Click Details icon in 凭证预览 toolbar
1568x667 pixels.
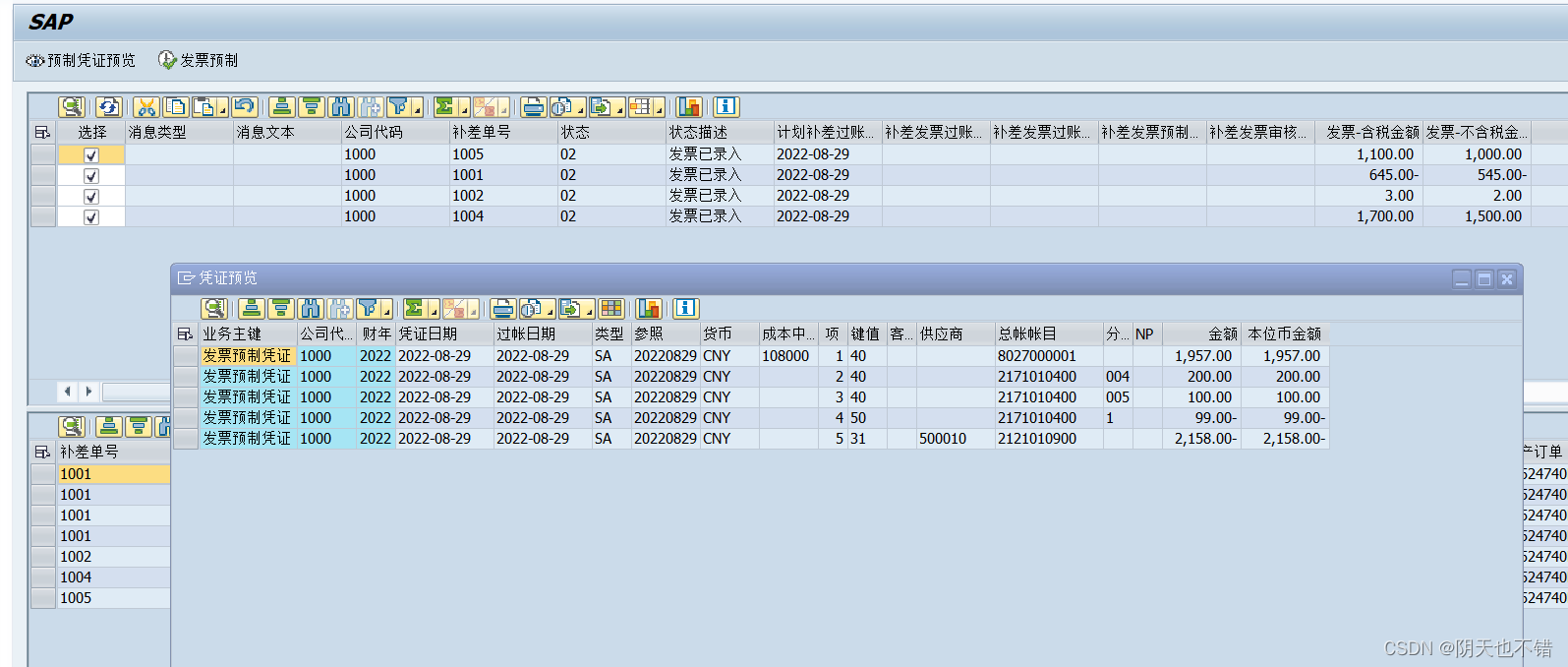[214, 308]
